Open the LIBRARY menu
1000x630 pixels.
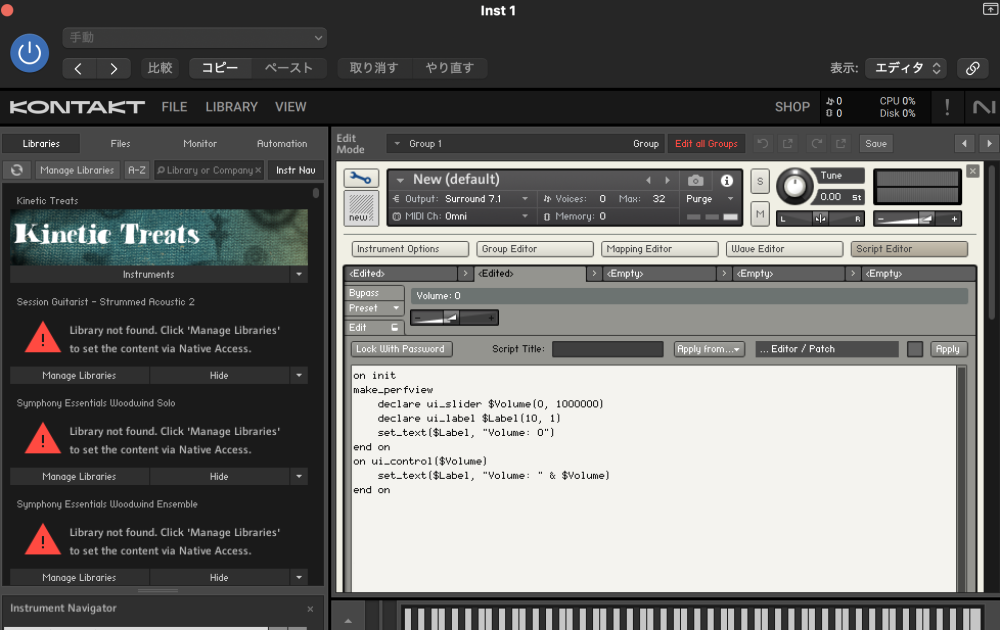click(x=231, y=107)
